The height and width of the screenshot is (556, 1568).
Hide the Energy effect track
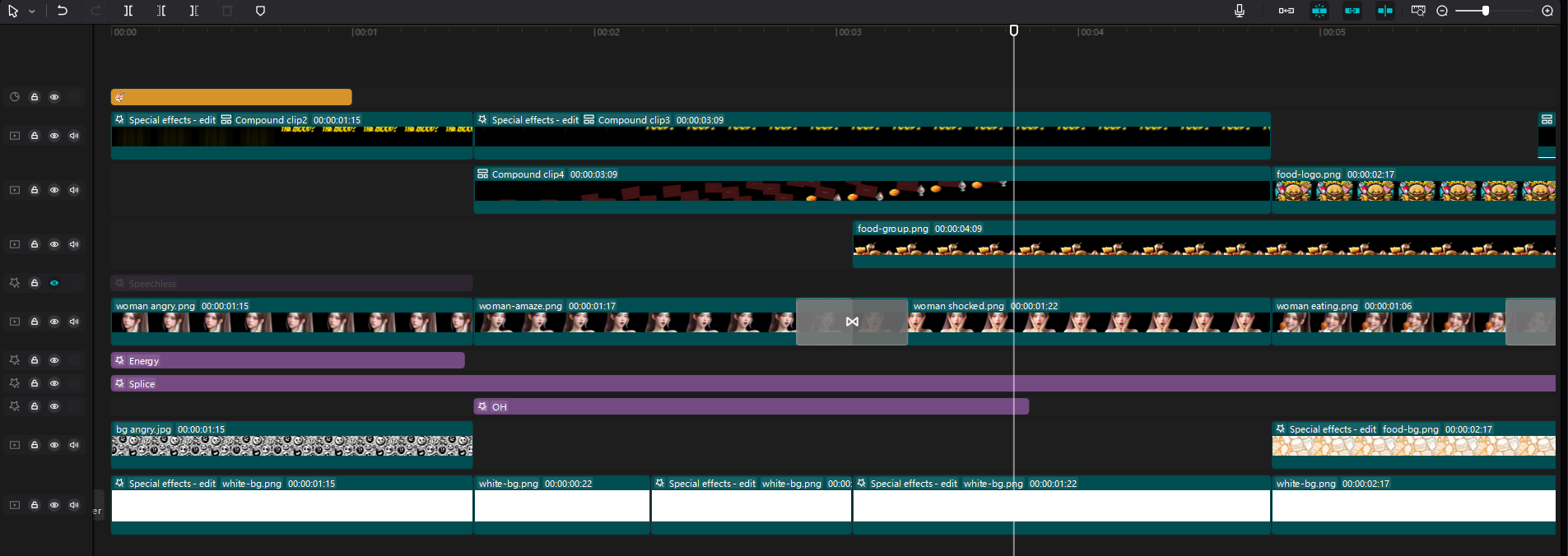pyautogui.click(x=54, y=360)
